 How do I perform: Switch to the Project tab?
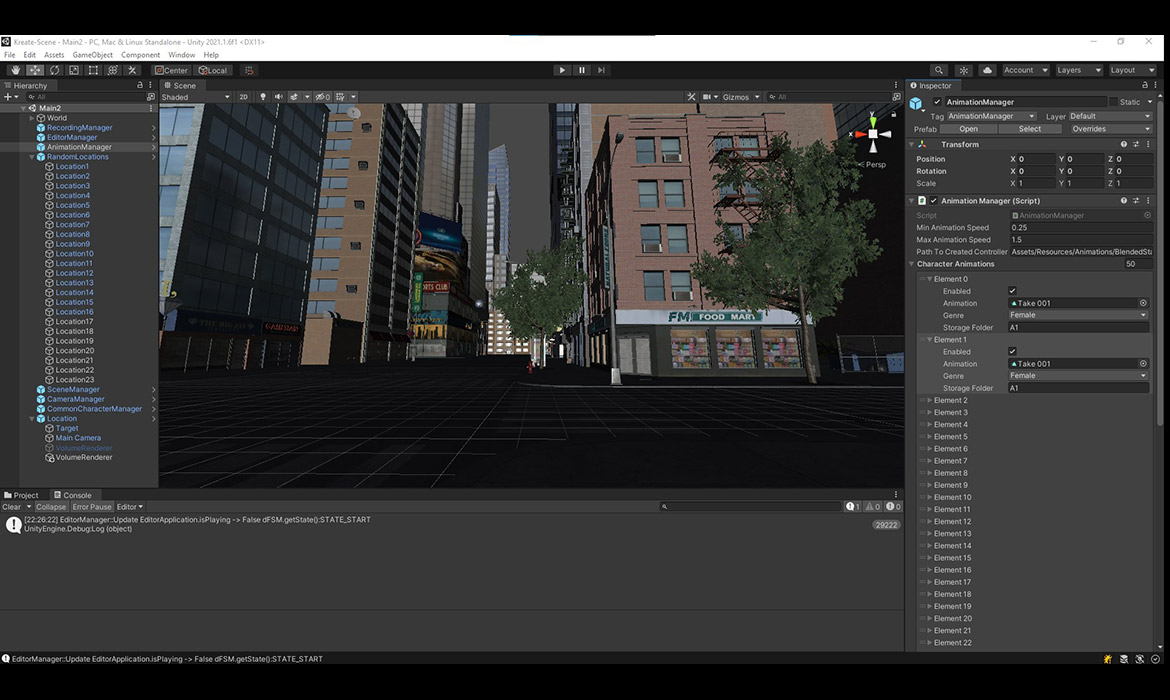click(22, 495)
